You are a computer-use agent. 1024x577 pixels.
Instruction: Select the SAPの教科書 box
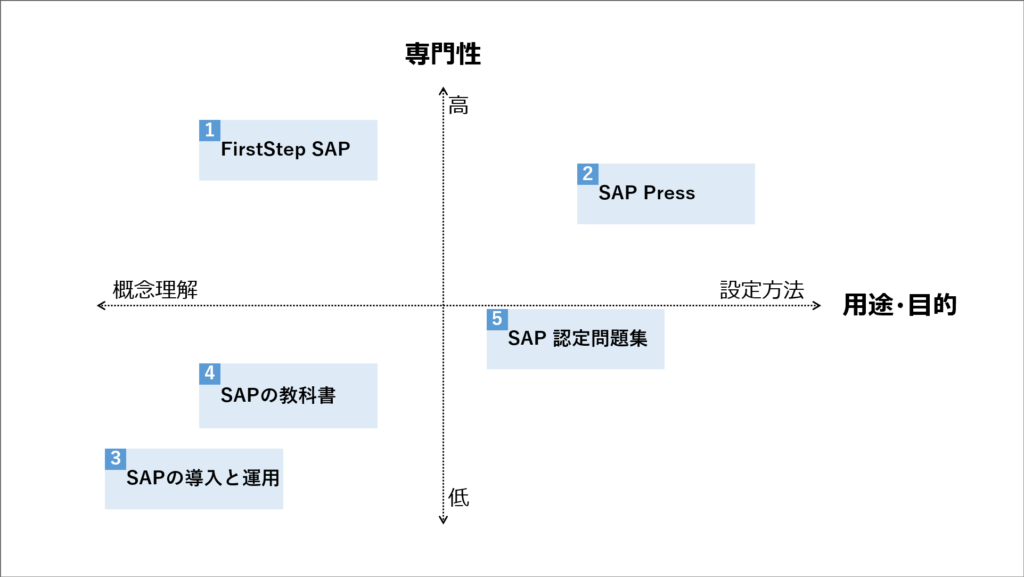click(x=288, y=396)
